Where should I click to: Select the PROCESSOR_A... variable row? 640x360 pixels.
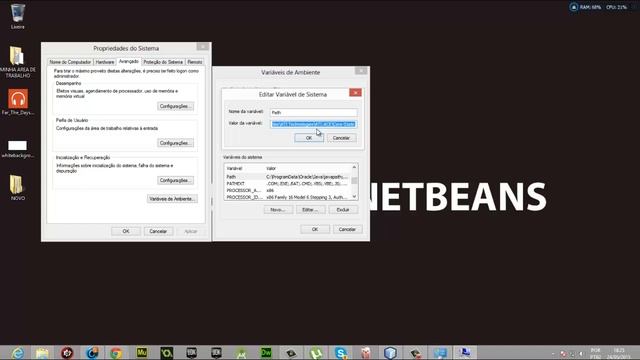(287, 190)
